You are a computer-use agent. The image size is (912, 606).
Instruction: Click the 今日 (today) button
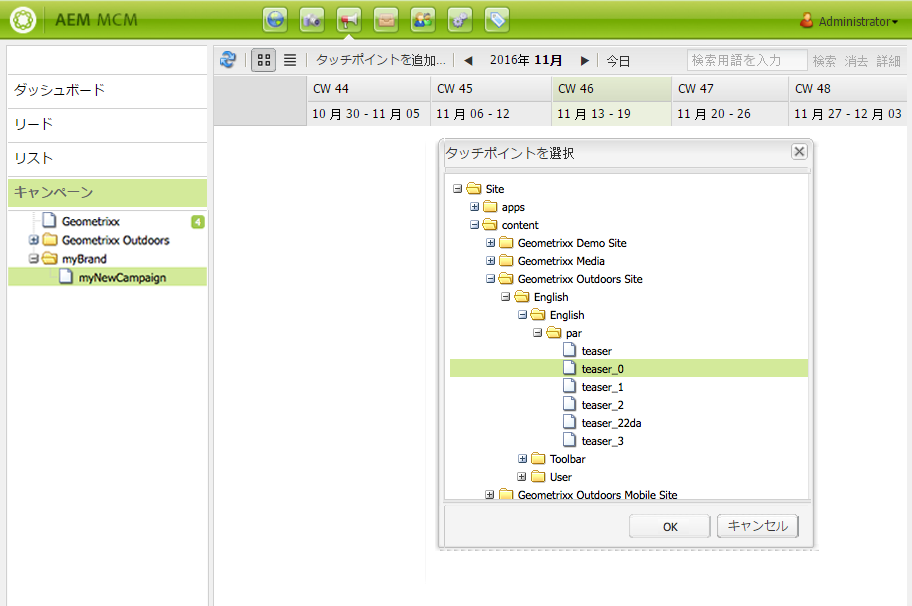point(618,60)
